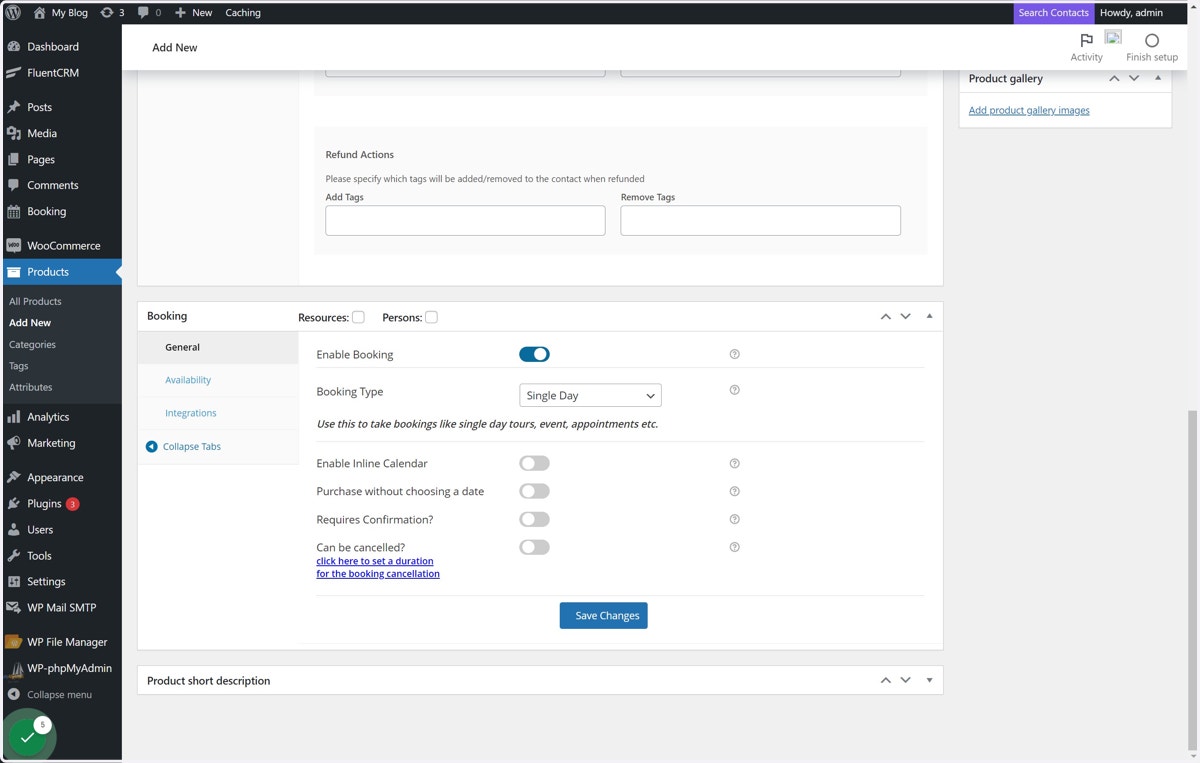Enable the Can be cancelled toggle

coord(534,547)
